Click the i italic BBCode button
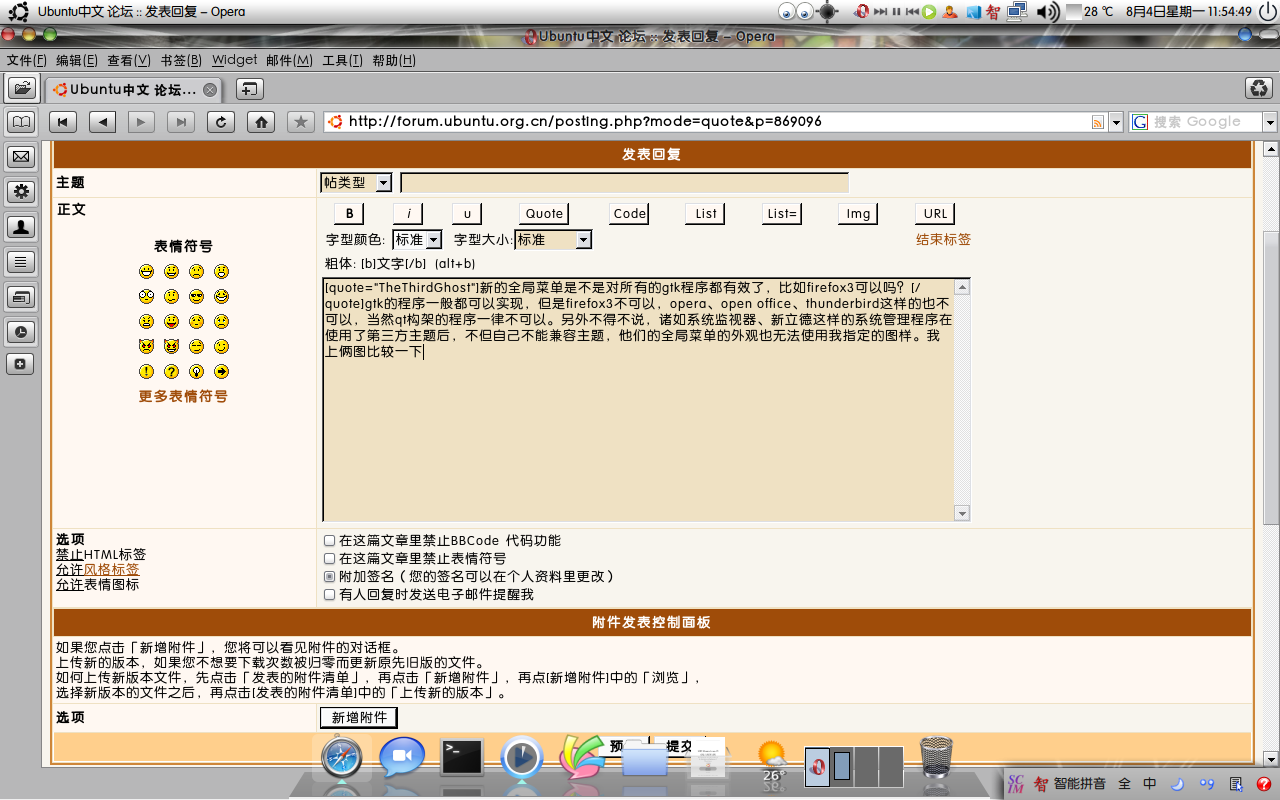Screen dimensions: 1280x800 408,214
